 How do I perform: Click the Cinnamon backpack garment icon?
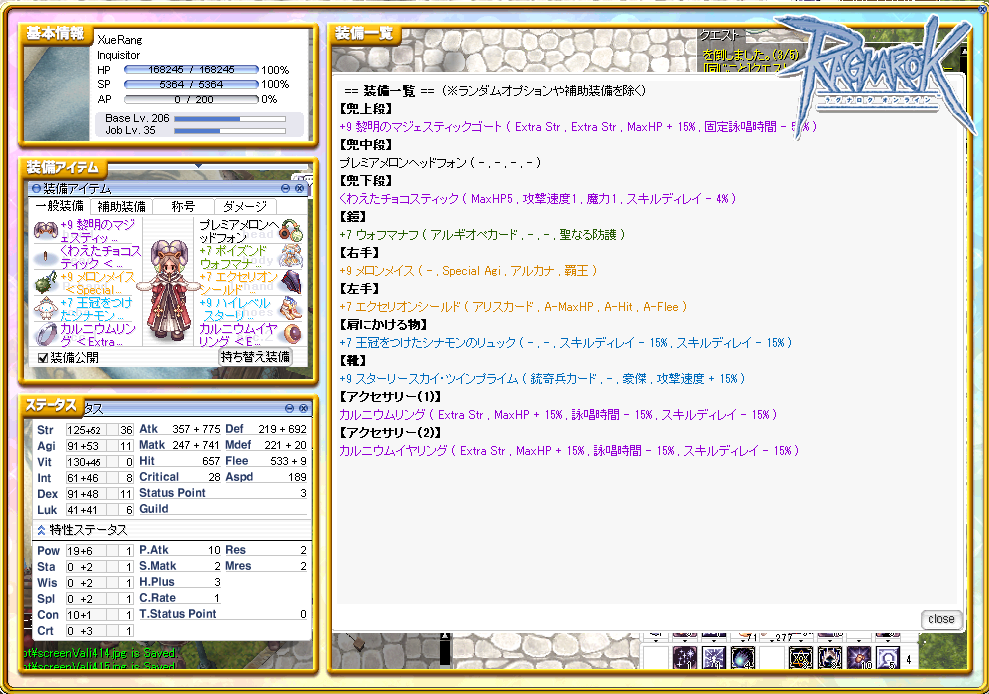tap(45, 309)
